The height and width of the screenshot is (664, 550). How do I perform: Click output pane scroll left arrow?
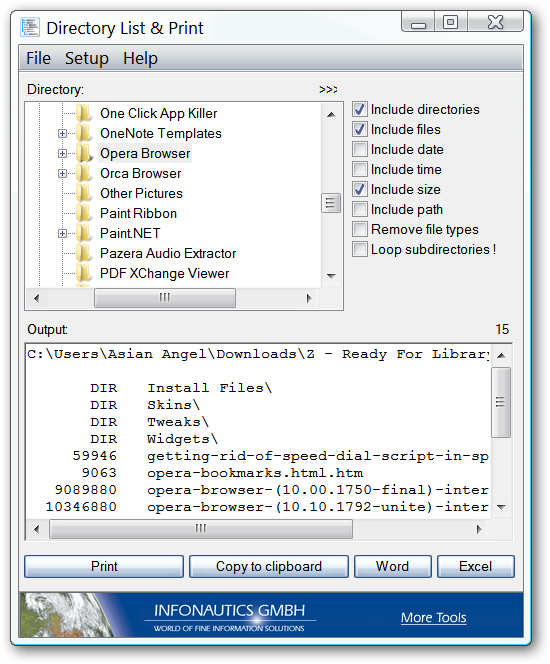point(36,529)
